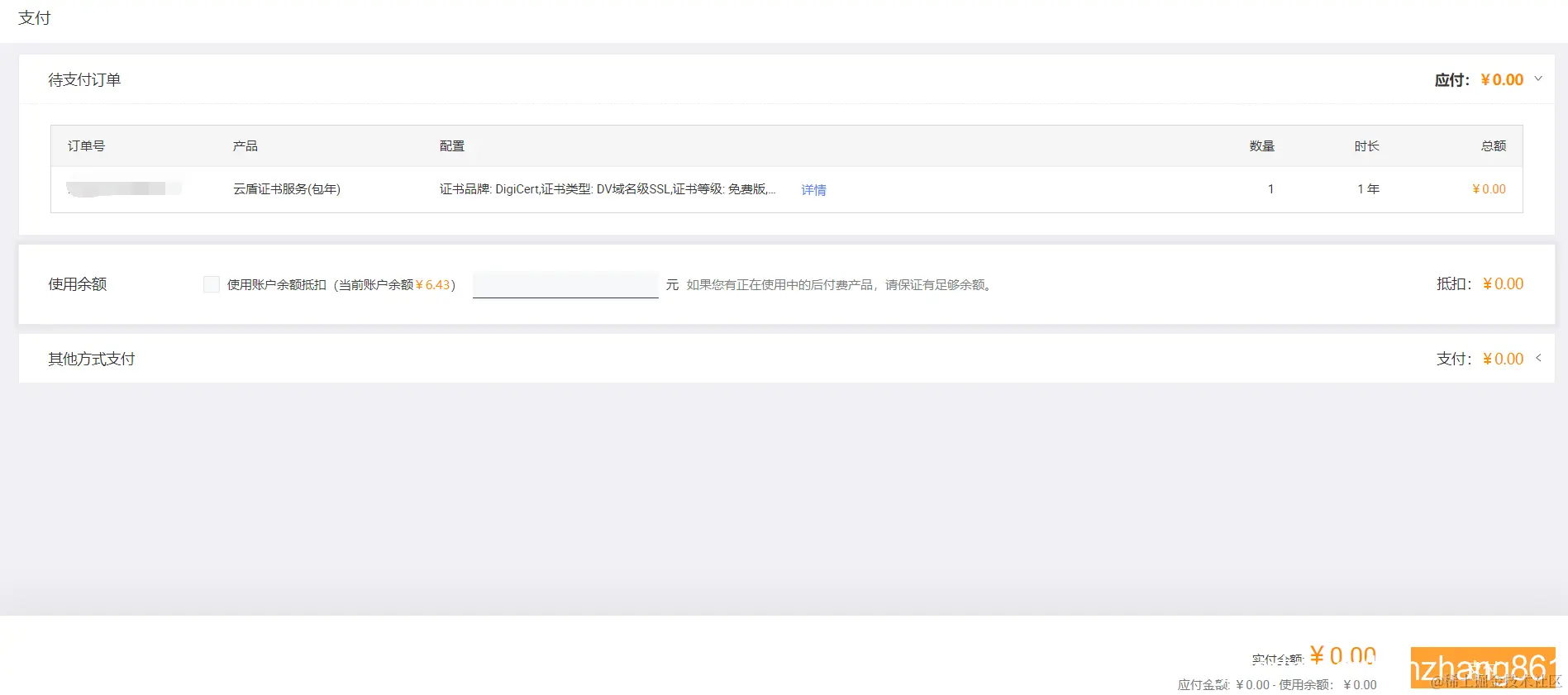Click the orange pay button at bottom
The width and height of the screenshot is (1568, 695).
[1483, 668]
